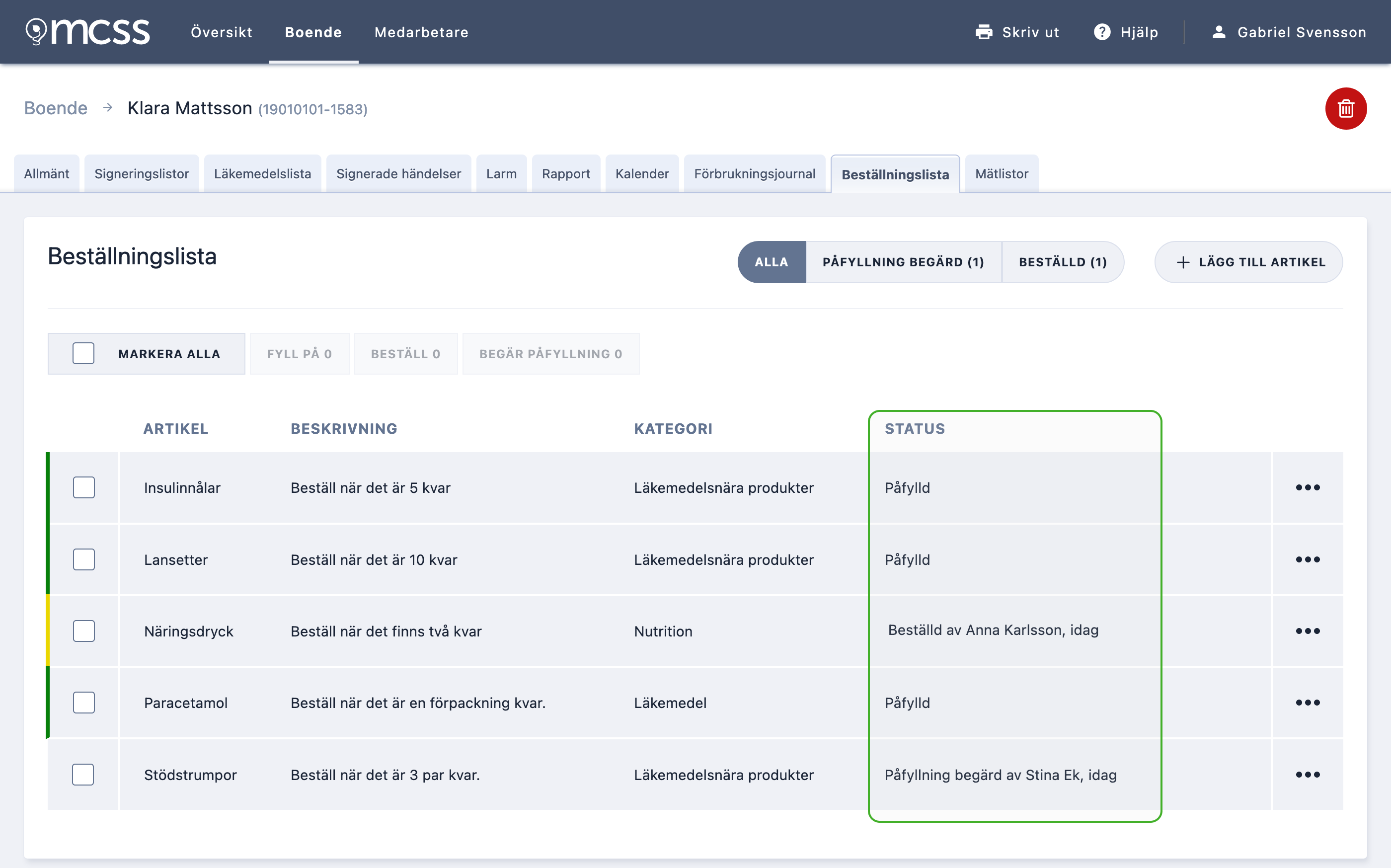Viewport: 1391px width, 868px height.
Task: Click 'Beställ när det finns två kvar'
Action: tap(386, 631)
